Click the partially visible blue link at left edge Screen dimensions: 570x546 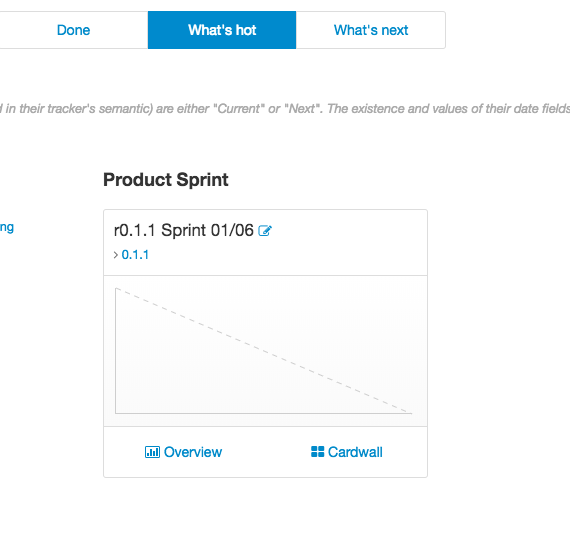7,228
